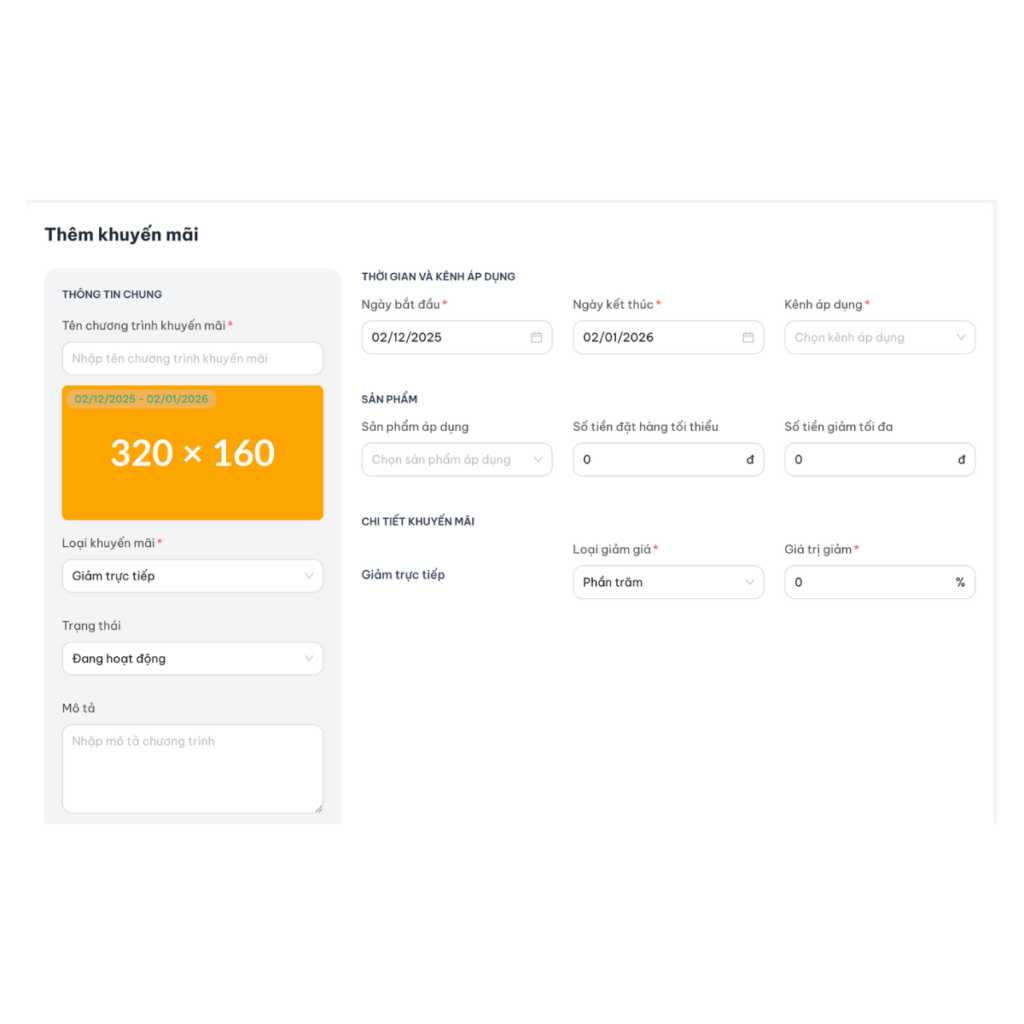This screenshot has height=1024, width=1024.
Task: Click the date range badge on banner
Action: [141, 399]
